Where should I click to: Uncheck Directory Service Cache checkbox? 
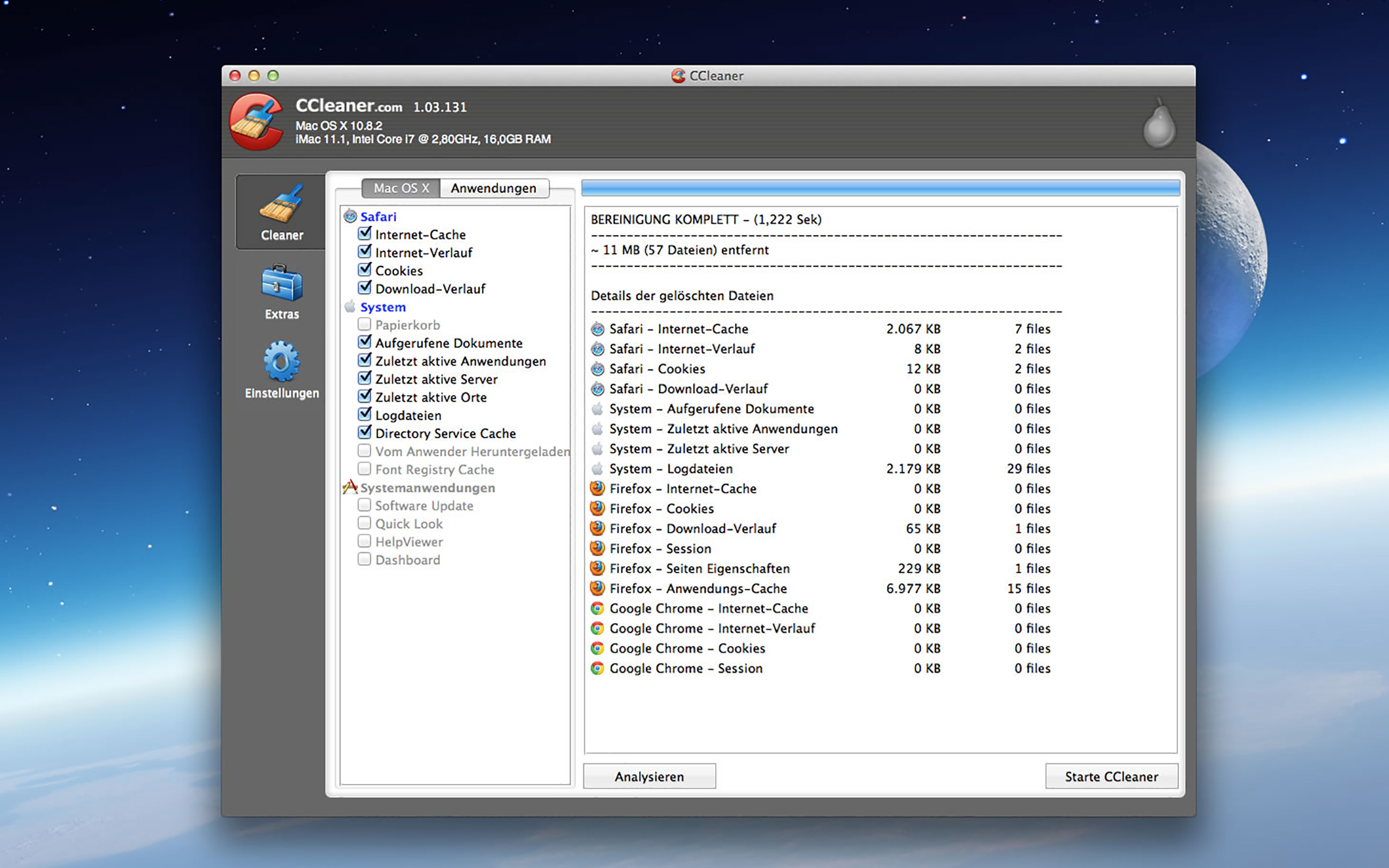[365, 432]
